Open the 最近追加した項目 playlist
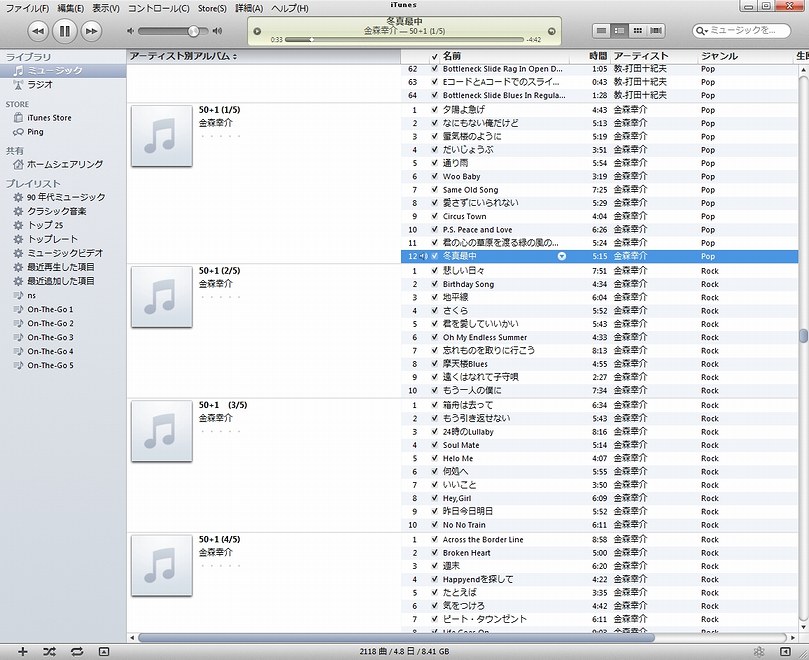Viewport: 809px width, 660px height. pyautogui.click(x=61, y=281)
